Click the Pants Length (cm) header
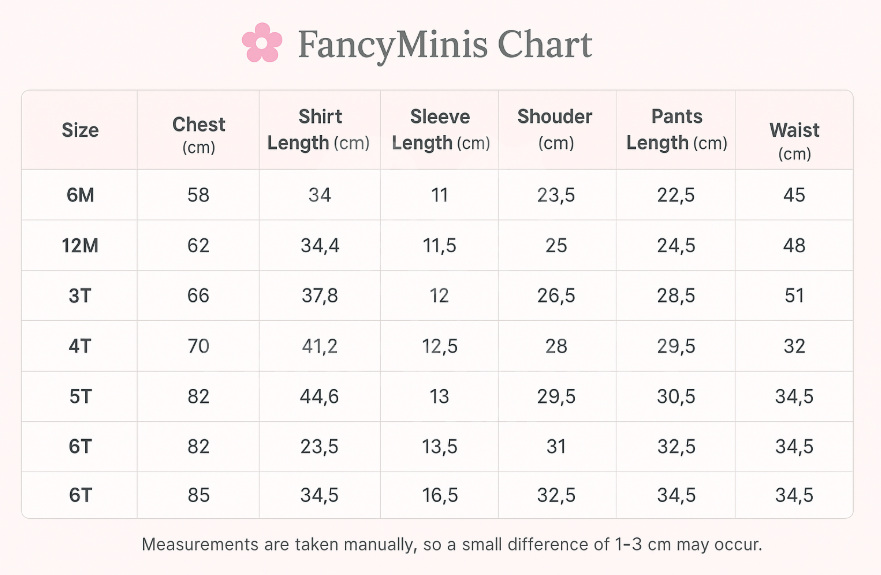This screenshot has width=881, height=575. pyautogui.click(x=676, y=130)
